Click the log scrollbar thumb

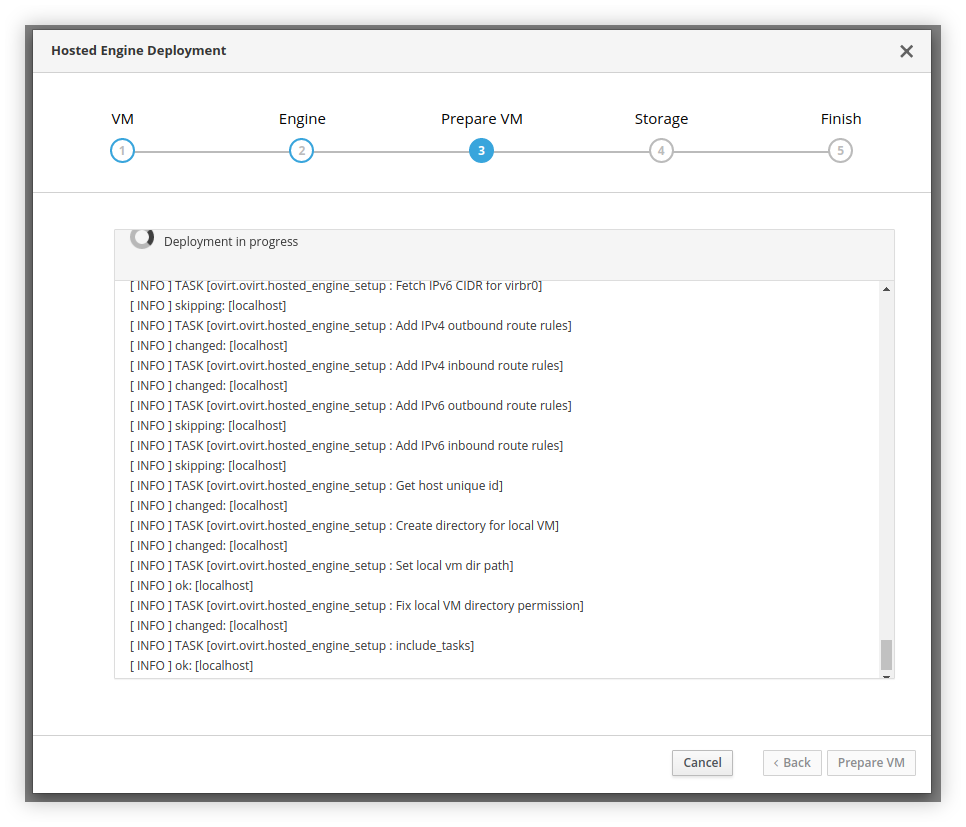[x=886, y=655]
